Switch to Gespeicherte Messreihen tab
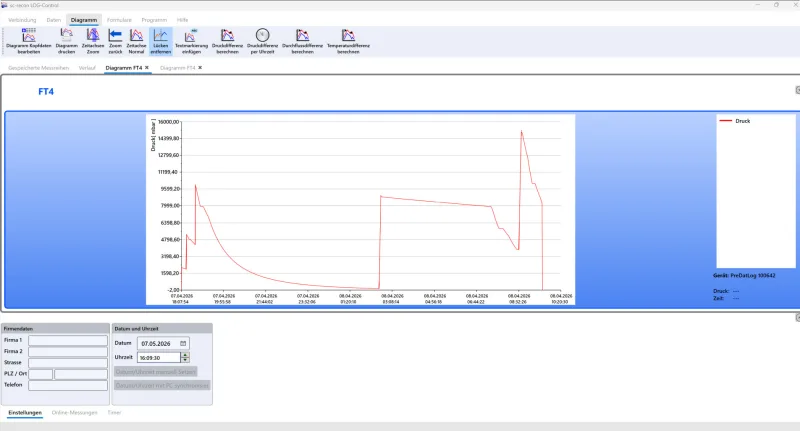This screenshot has height=431, width=800. tap(39, 68)
